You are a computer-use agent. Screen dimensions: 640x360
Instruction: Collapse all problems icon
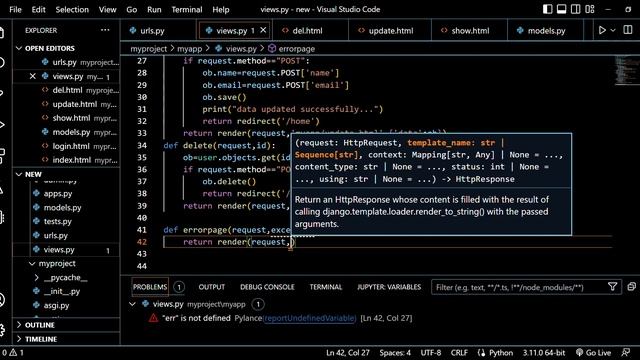tap(631, 287)
